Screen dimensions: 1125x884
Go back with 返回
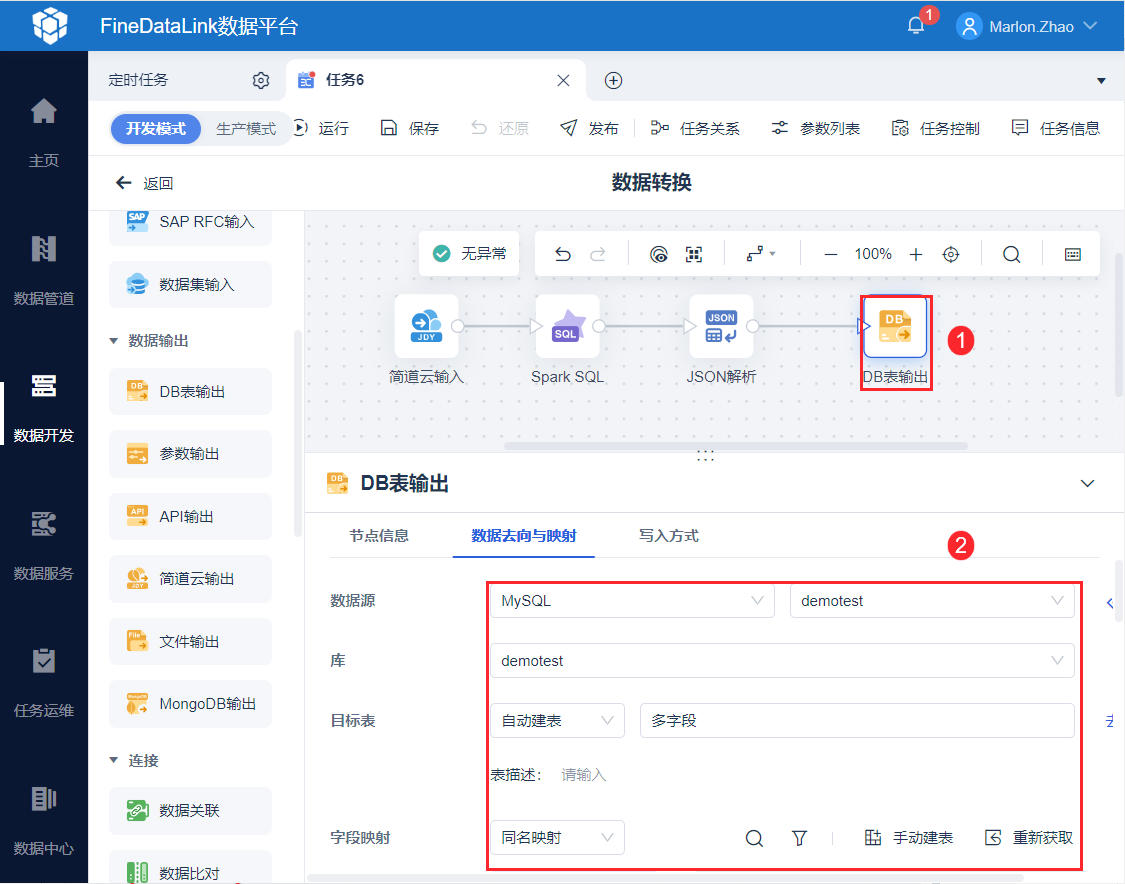click(144, 183)
